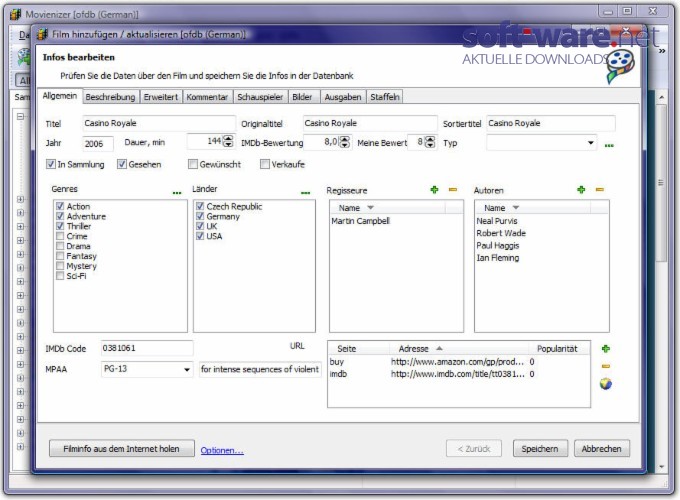Click the Jahr field showing 2006
This screenshot has height=500, width=680.
coord(98,144)
